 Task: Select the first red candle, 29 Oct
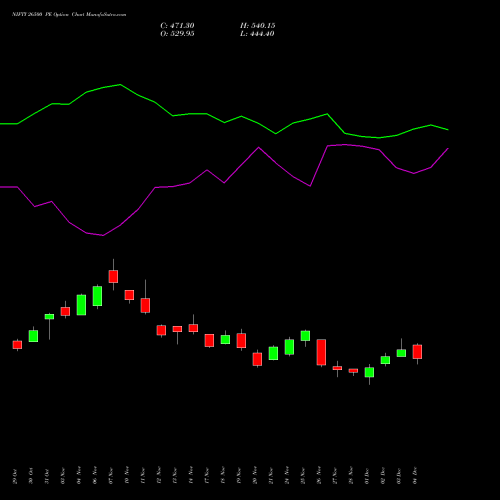[x=17, y=345]
